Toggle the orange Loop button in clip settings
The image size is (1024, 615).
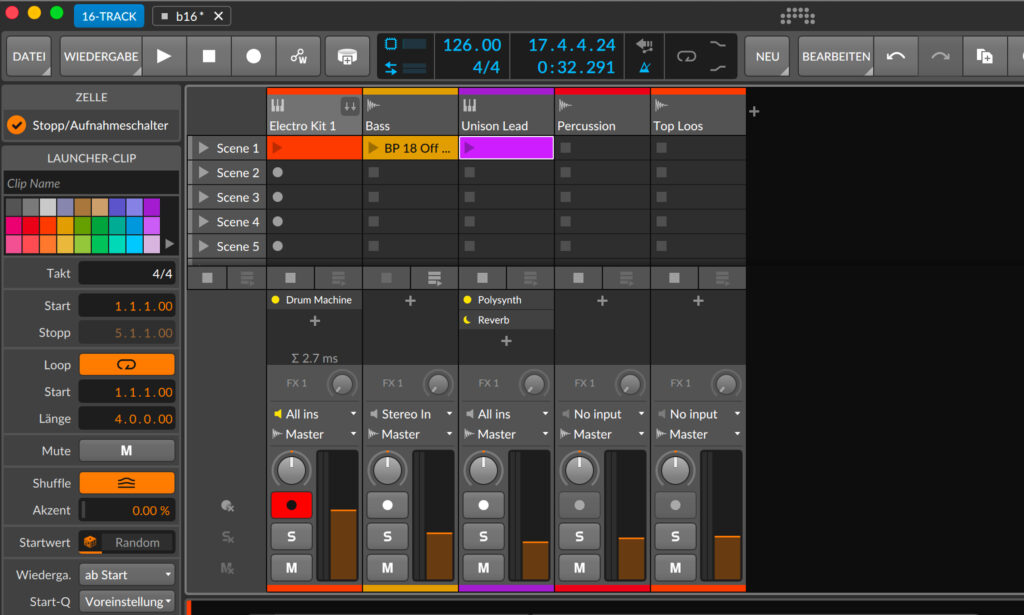[127, 364]
